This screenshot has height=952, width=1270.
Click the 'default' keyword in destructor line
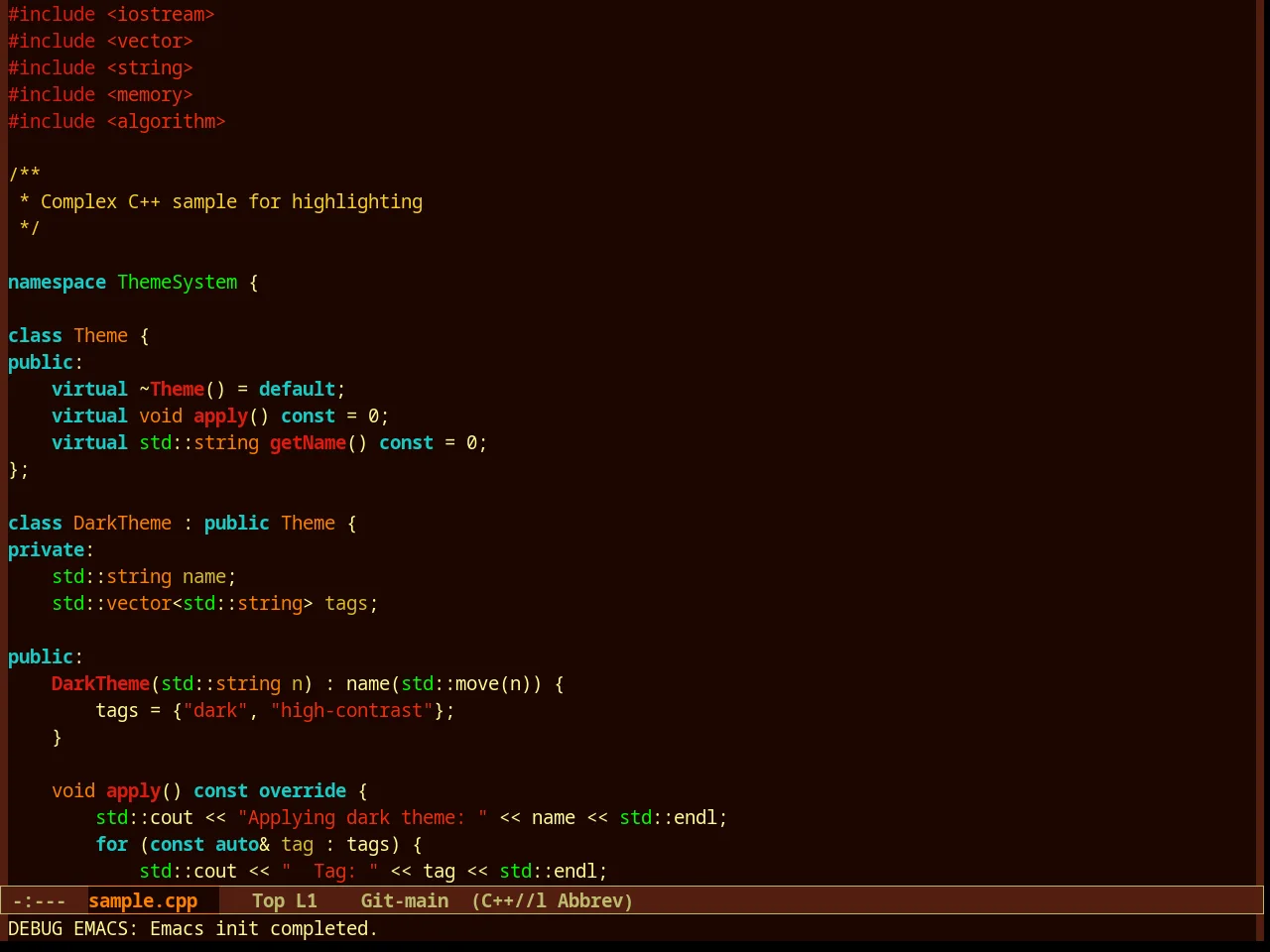click(297, 389)
